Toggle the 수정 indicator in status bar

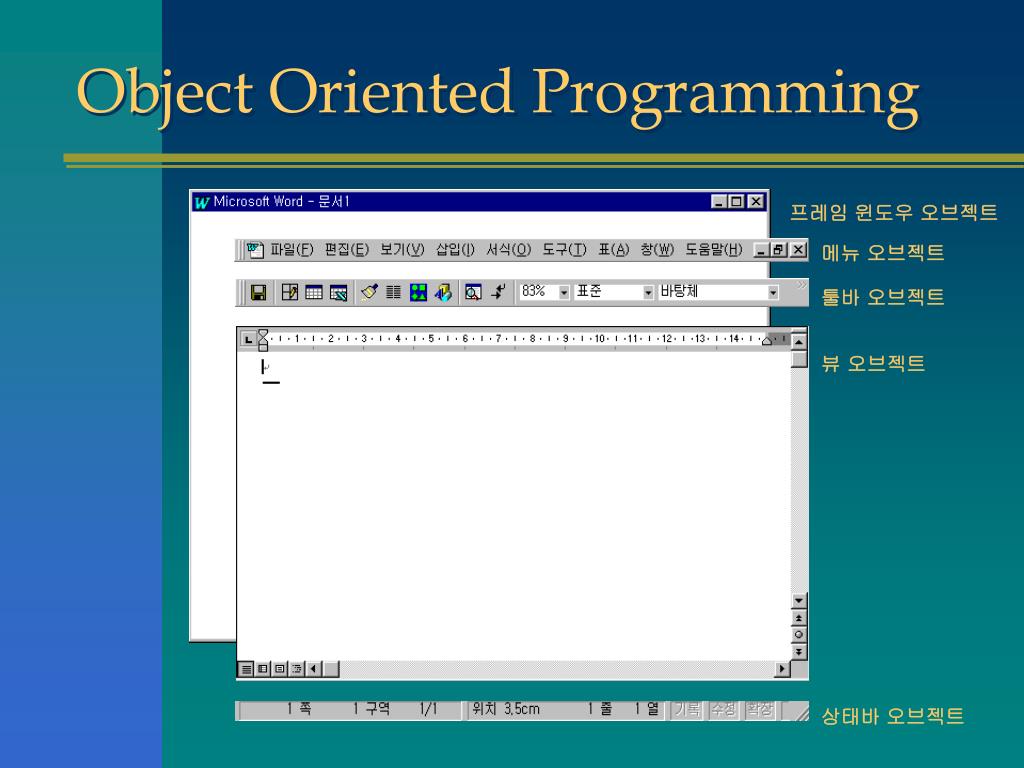724,711
